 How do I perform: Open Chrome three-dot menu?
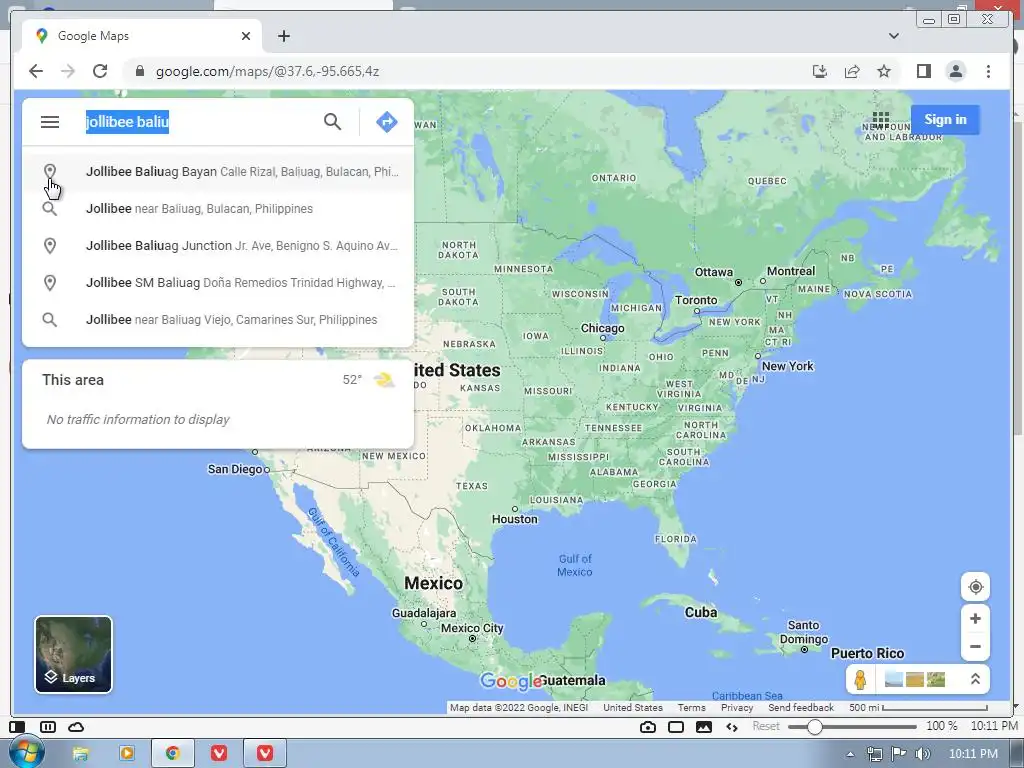coord(988,71)
